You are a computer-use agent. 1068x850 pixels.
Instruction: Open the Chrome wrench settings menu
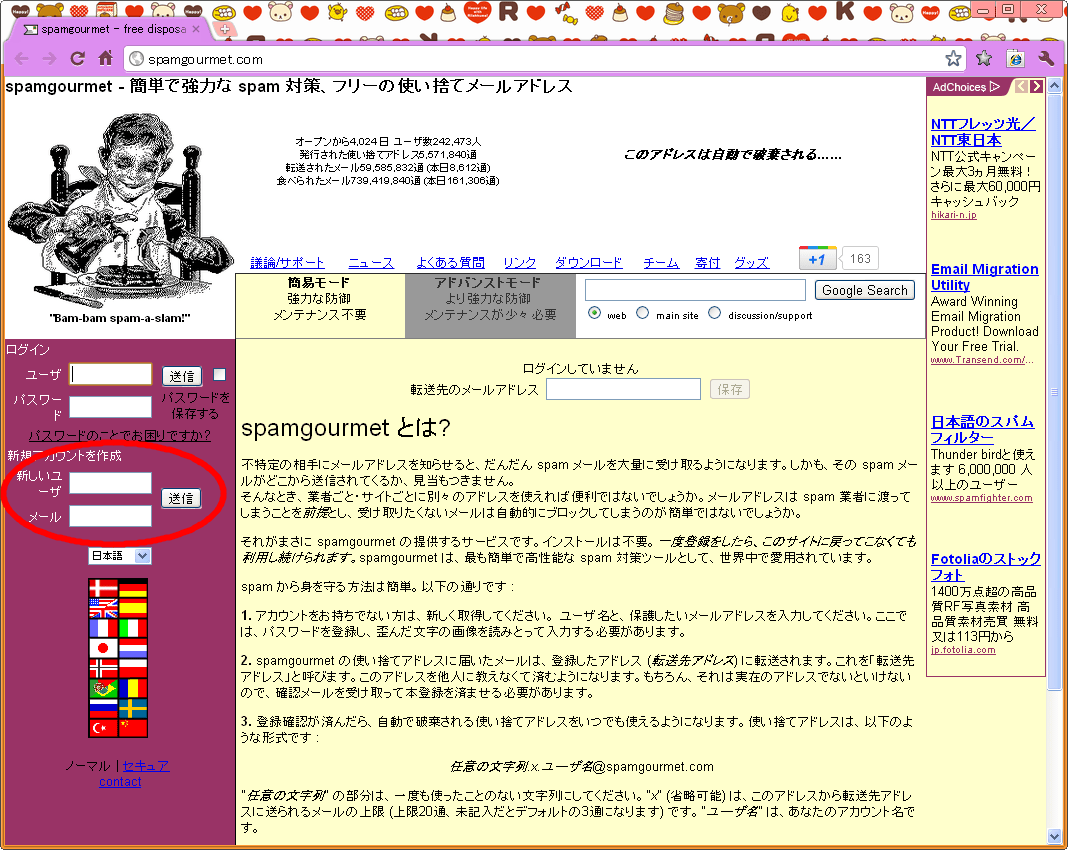pos(1046,58)
